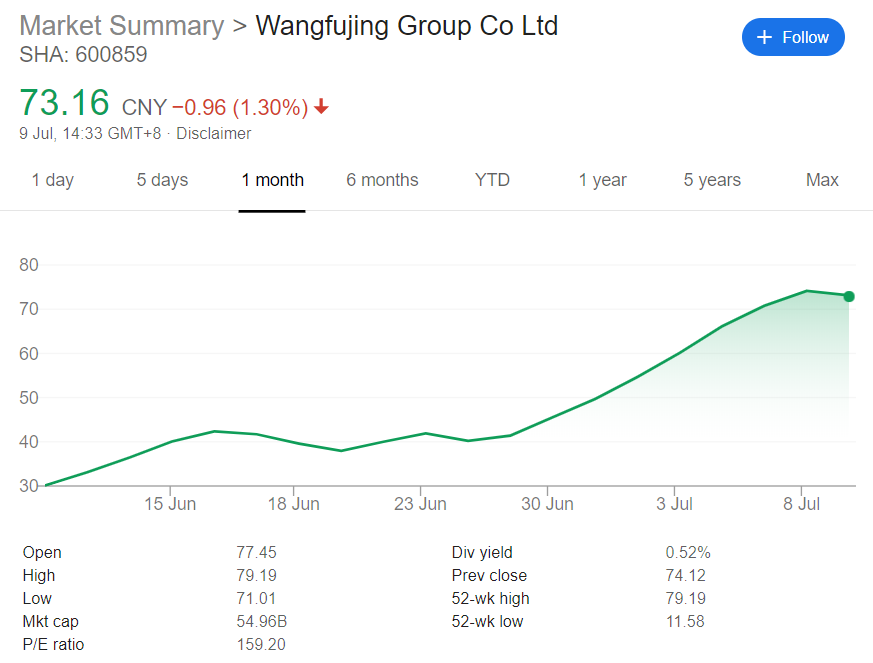The height and width of the screenshot is (663, 873).
Task: Click the High value 79.19
Action: click(256, 575)
